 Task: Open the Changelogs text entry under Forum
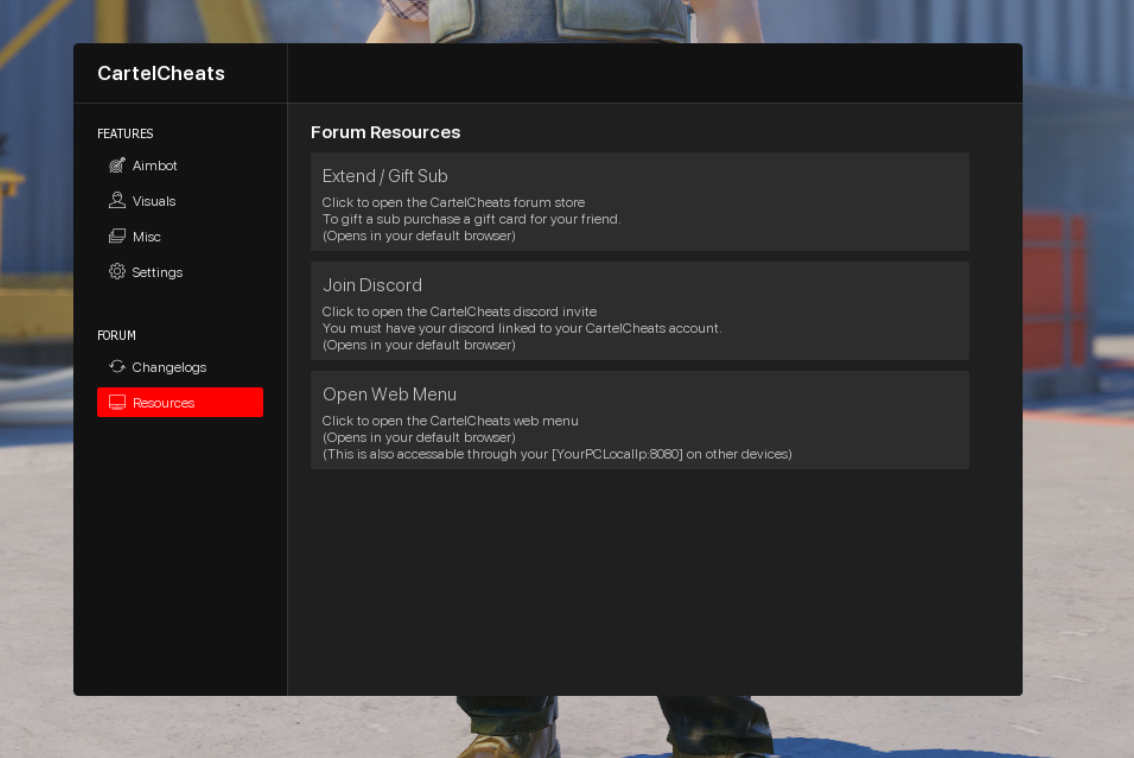169,367
